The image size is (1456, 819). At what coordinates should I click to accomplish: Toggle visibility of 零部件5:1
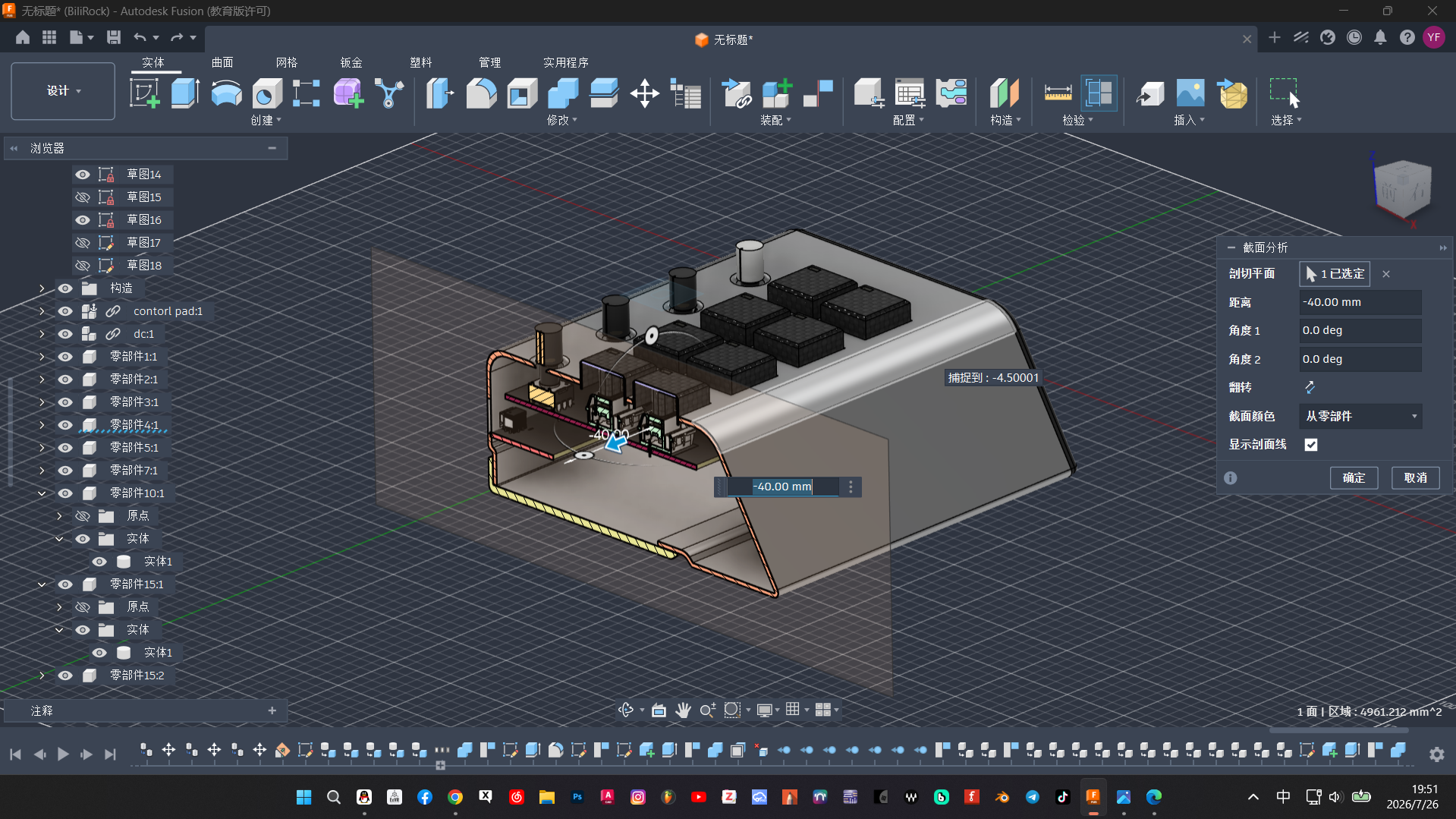coord(65,448)
